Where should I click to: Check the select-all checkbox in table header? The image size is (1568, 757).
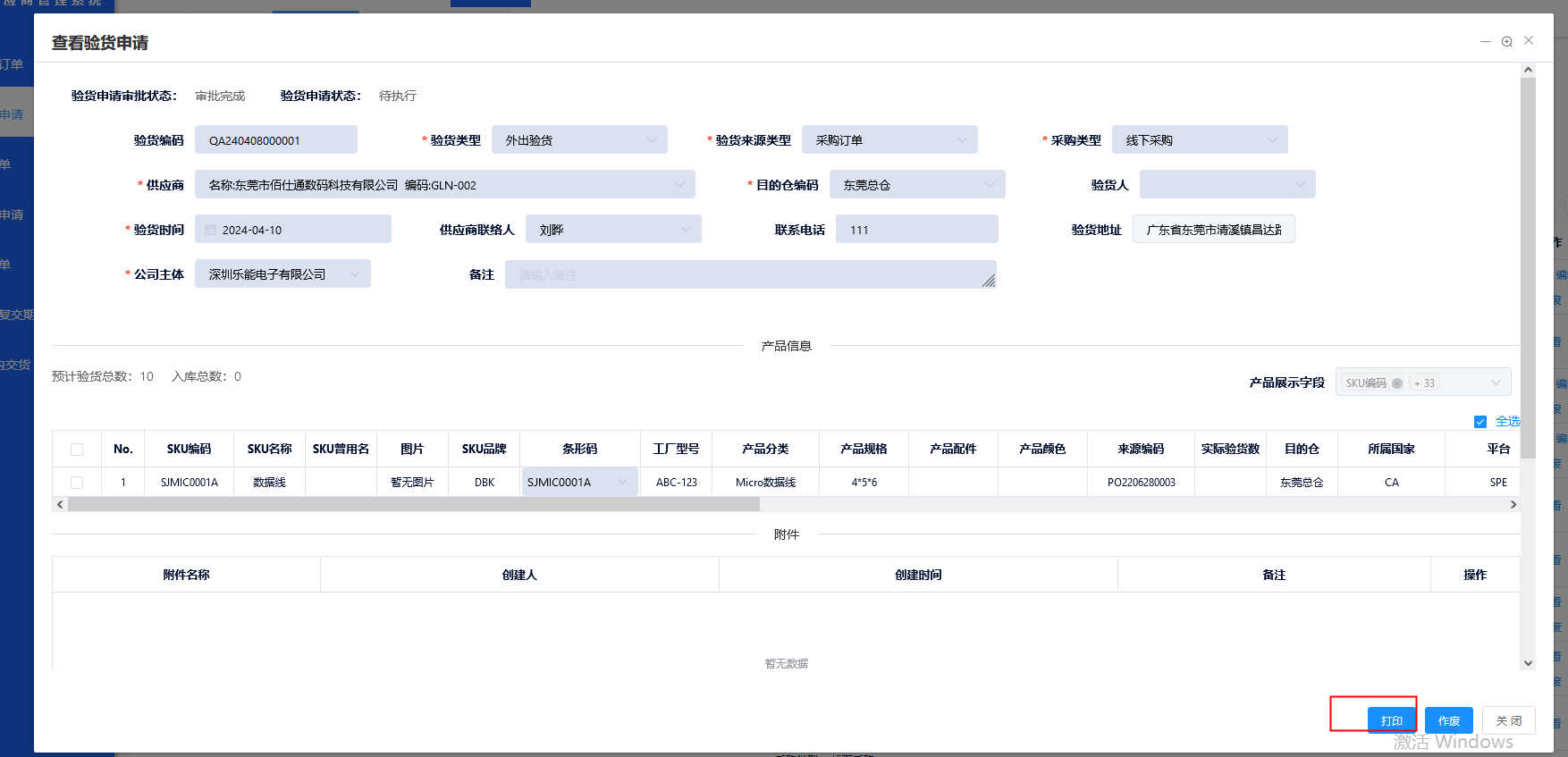[x=77, y=450]
